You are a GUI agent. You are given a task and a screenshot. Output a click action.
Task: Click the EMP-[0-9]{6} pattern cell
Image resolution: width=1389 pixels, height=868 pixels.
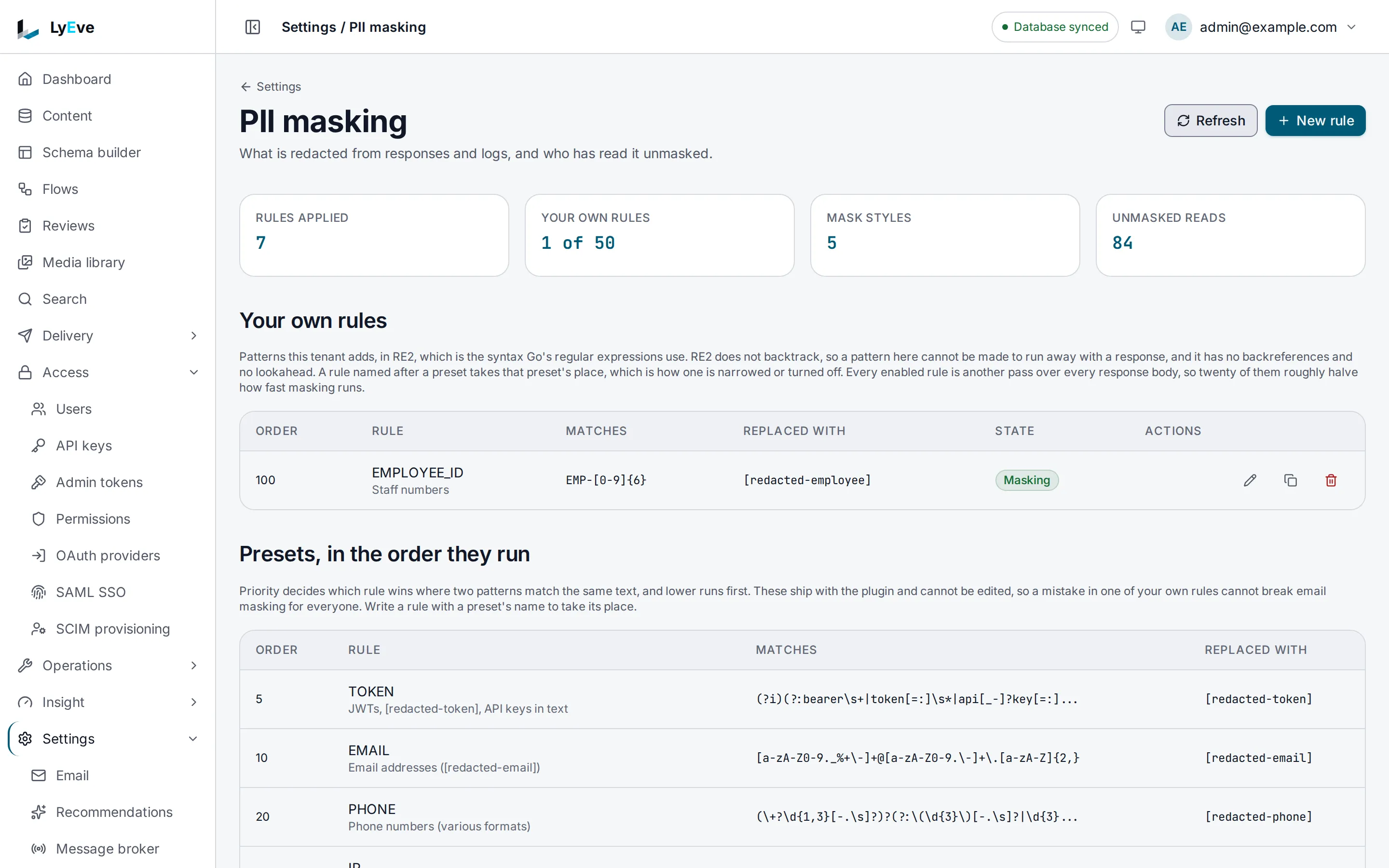606,480
